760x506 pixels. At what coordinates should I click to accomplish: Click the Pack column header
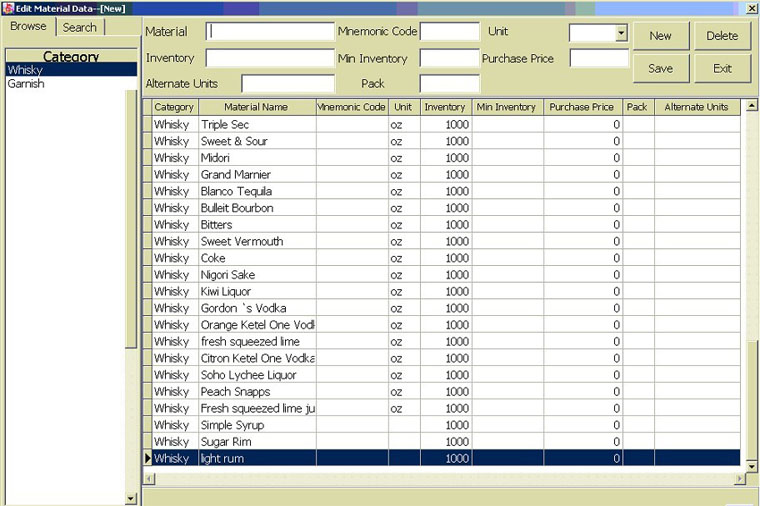[638, 107]
